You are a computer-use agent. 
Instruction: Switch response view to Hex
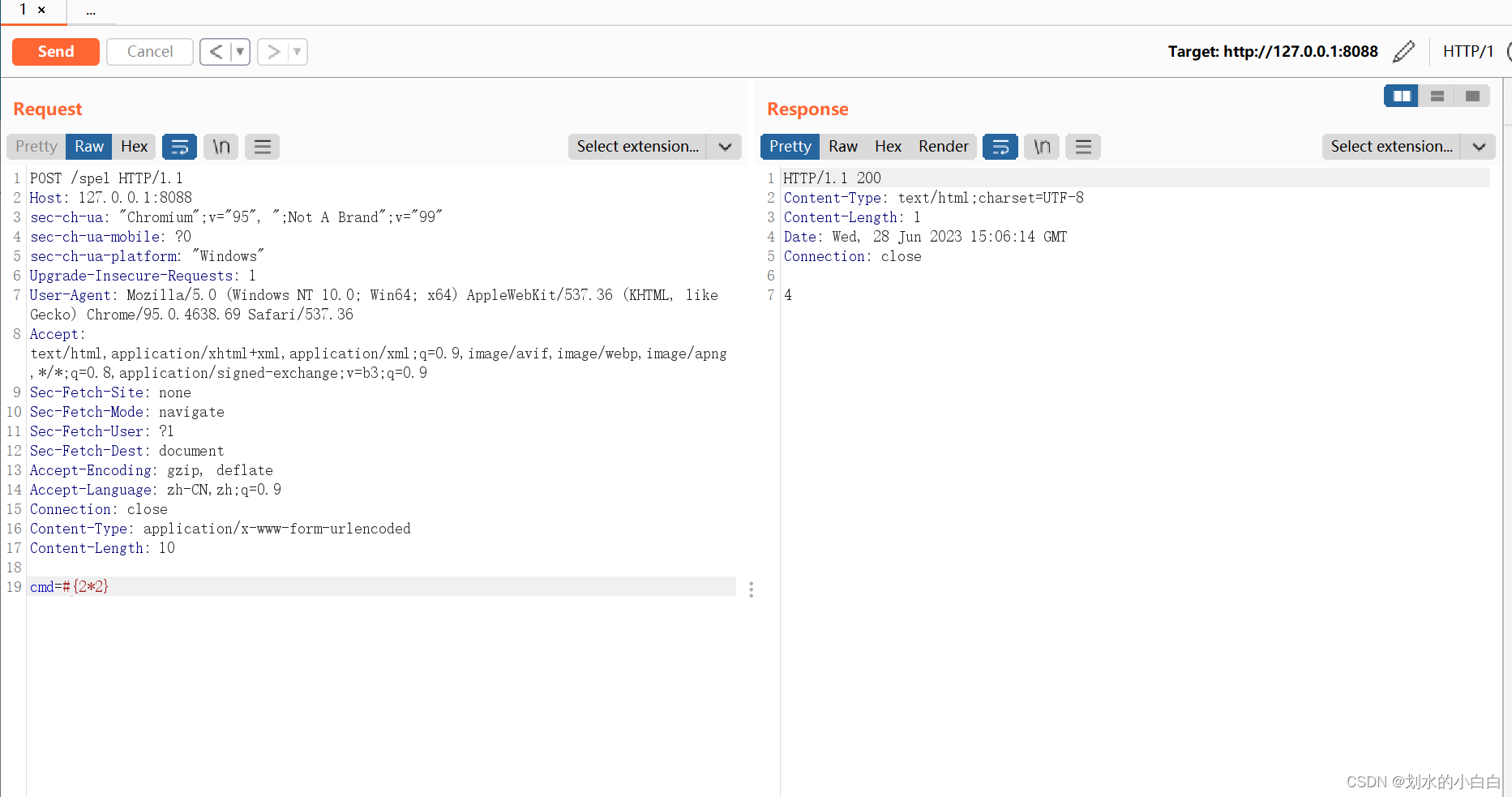[x=889, y=147]
